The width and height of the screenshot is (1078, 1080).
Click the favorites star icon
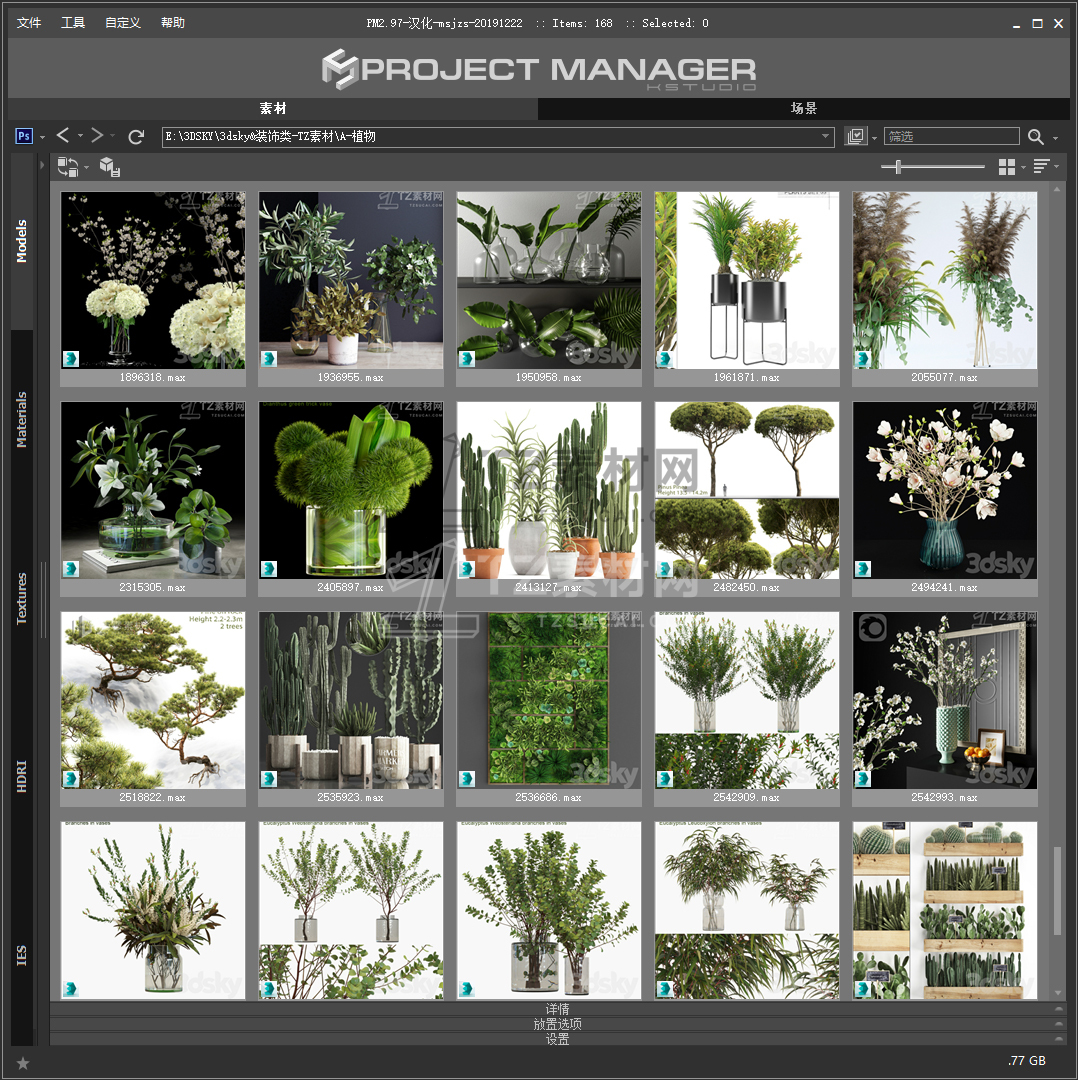click(x=23, y=1063)
